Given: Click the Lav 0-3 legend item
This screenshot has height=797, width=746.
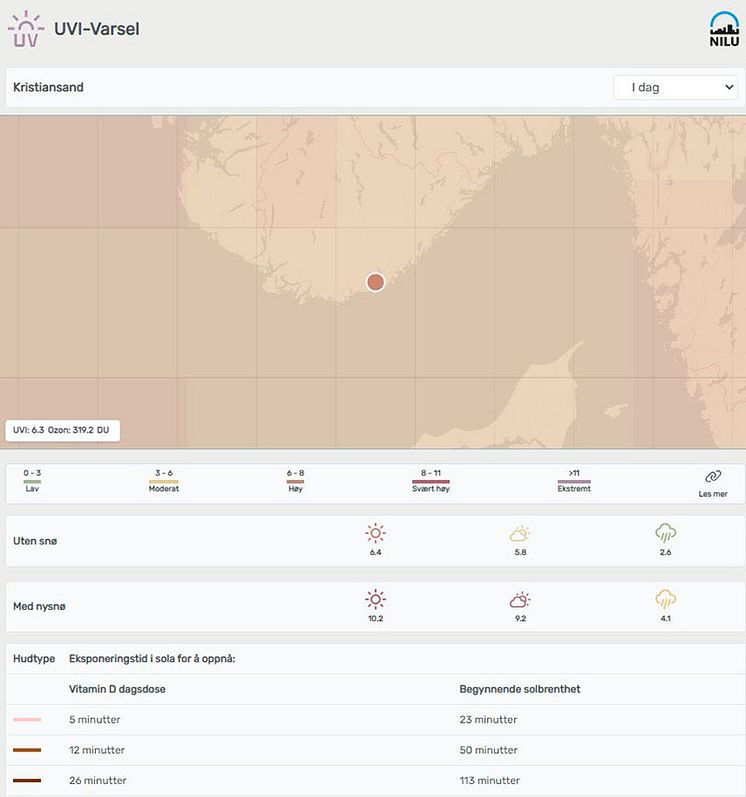Looking at the screenshot, I should [x=32, y=481].
